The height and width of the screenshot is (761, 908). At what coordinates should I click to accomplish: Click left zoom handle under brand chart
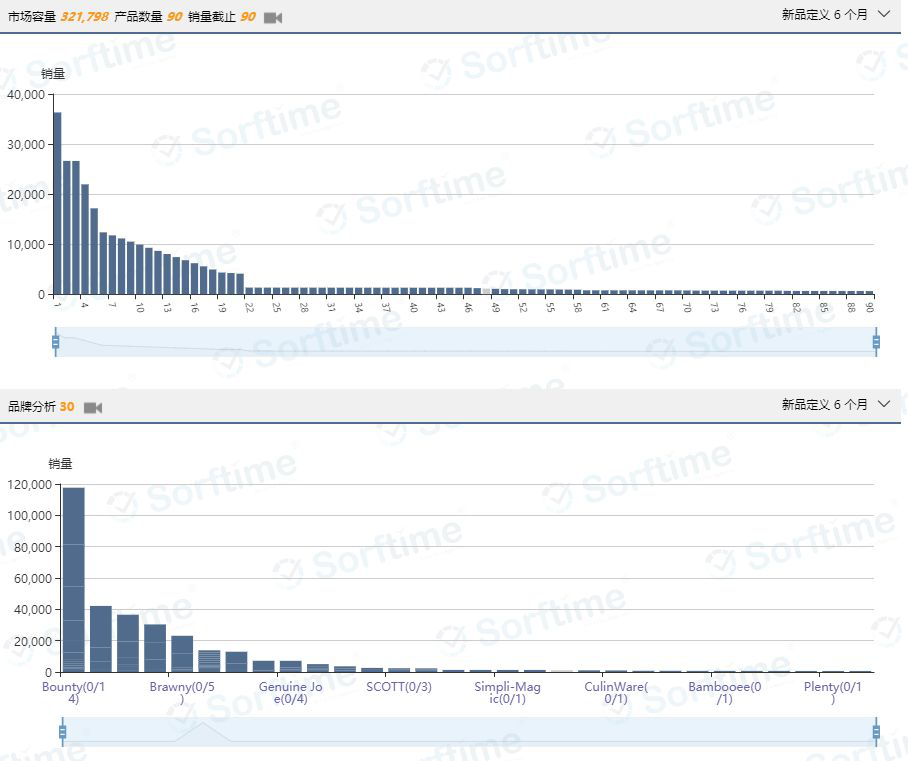pyautogui.click(x=63, y=732)
